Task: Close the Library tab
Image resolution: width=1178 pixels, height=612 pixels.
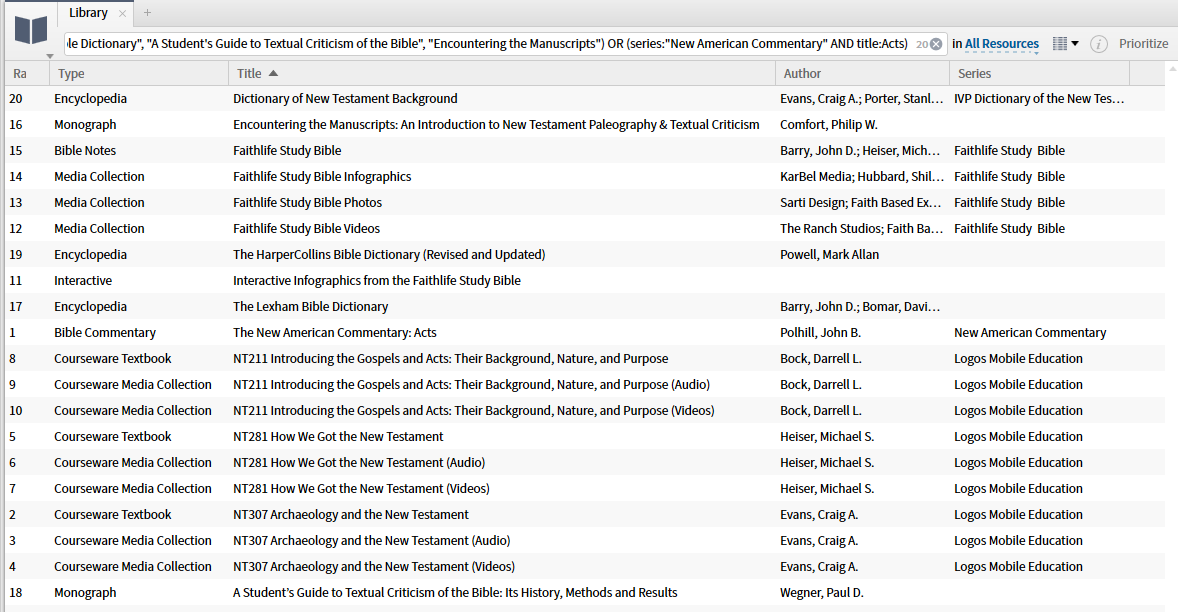Action: [122, 14]
